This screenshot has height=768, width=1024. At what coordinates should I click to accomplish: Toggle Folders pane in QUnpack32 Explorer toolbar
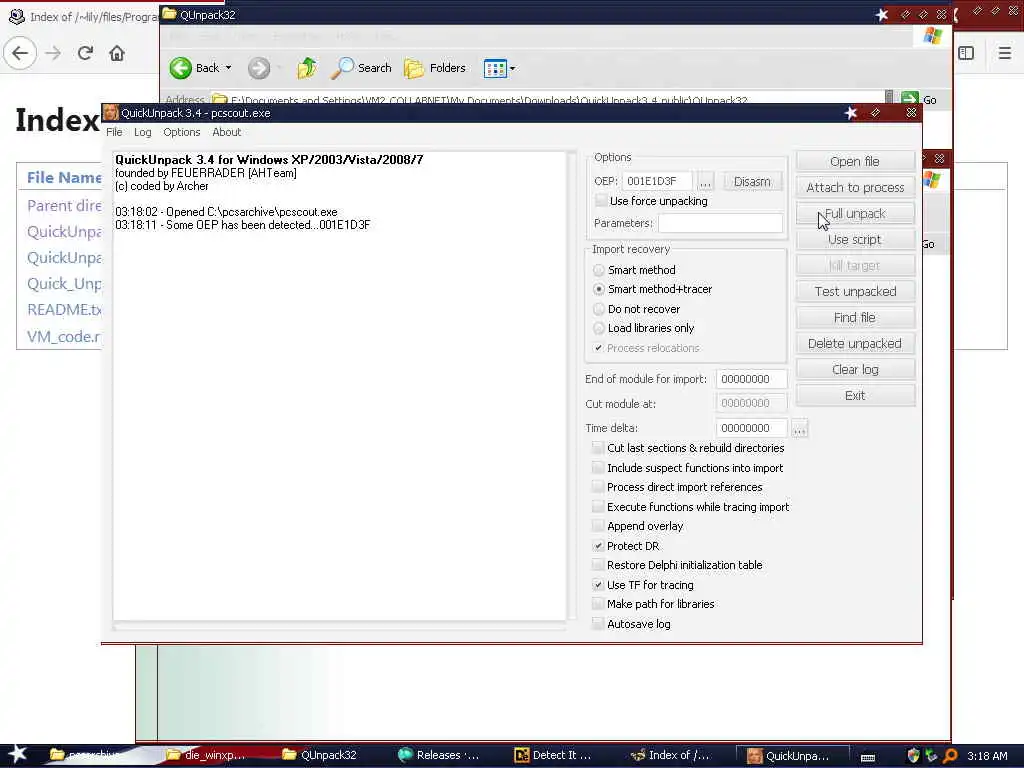(435, 68)
